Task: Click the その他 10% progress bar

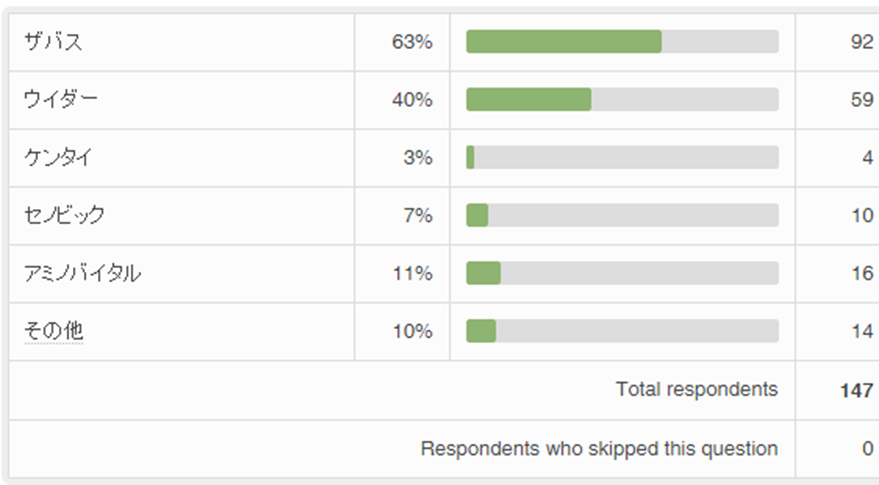Action: click(x=622, y=331)
